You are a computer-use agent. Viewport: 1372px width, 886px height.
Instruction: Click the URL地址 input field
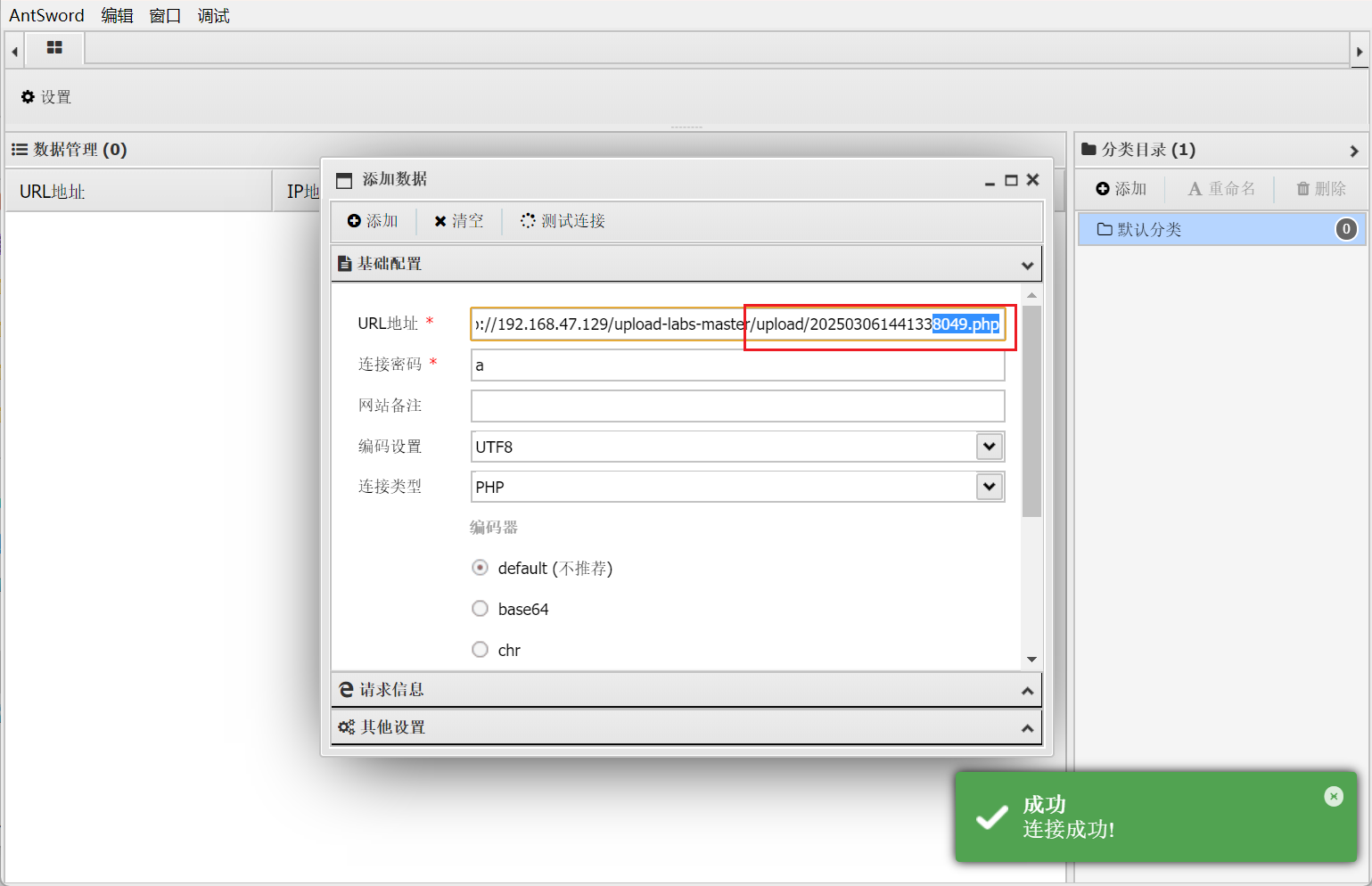(737, 324)
